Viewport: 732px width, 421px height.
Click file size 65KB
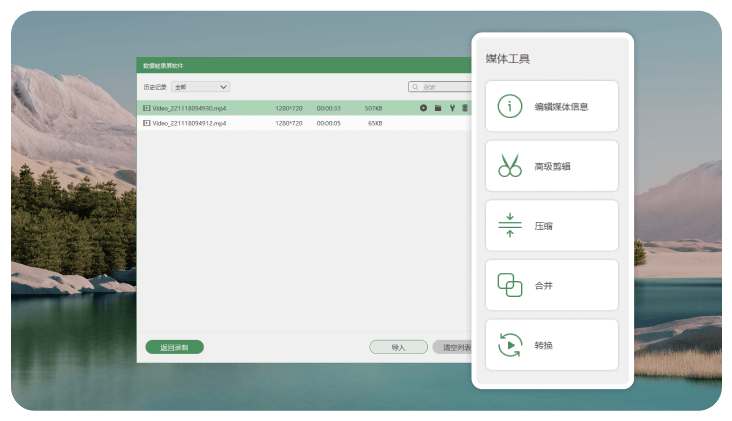375,123
